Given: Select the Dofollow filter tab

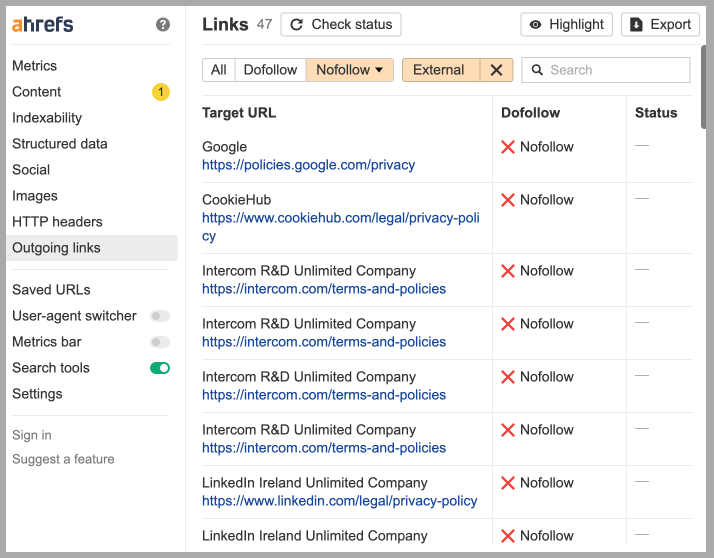Looking at the screenshot, I should [270, 70].
